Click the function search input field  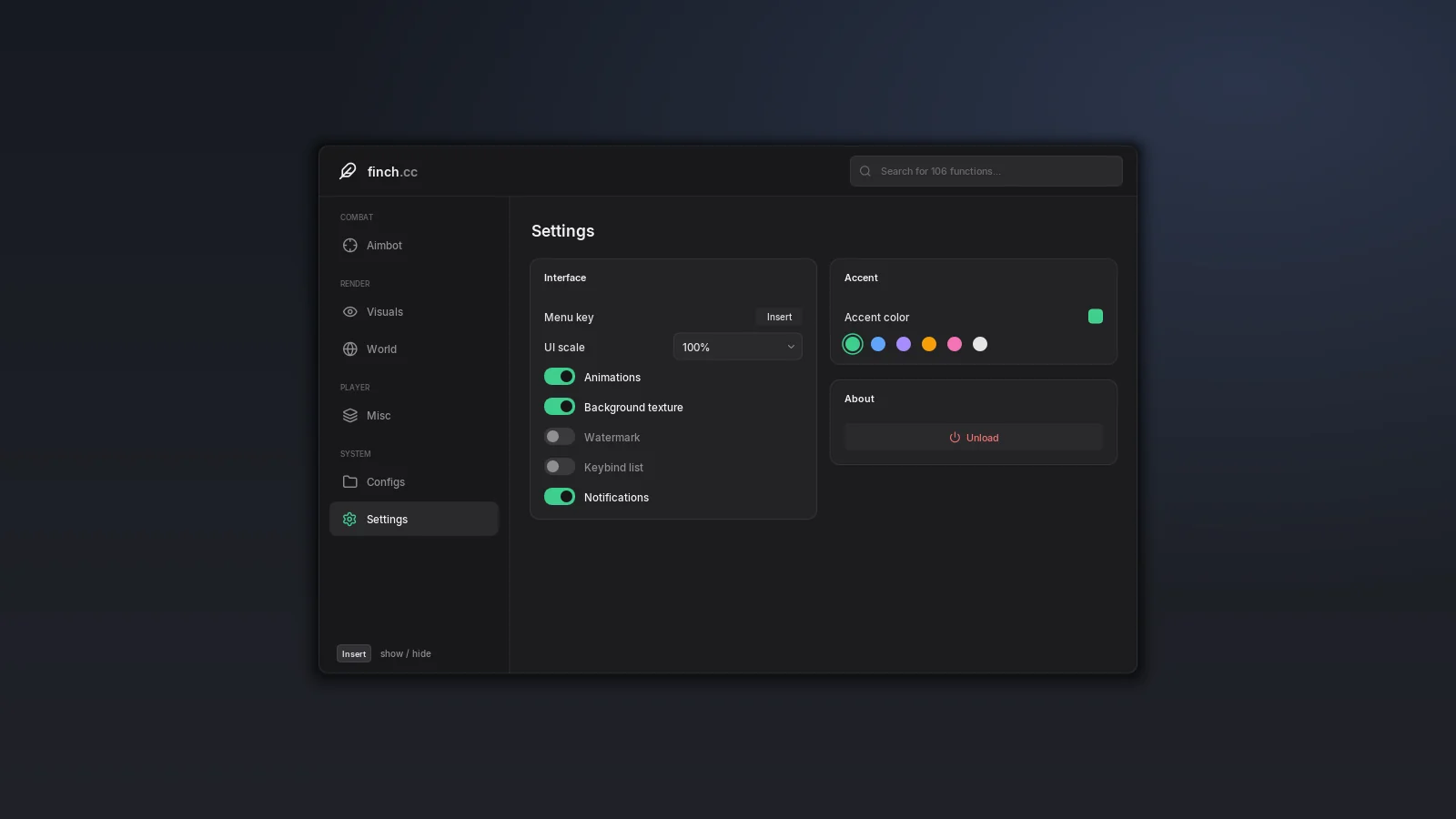coord(986,171)
